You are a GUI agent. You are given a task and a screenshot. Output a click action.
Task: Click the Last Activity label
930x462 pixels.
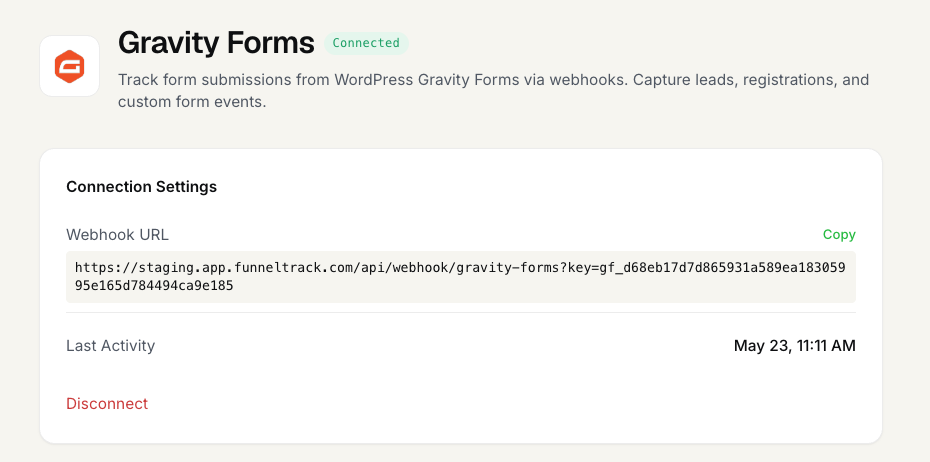point(110,346)
